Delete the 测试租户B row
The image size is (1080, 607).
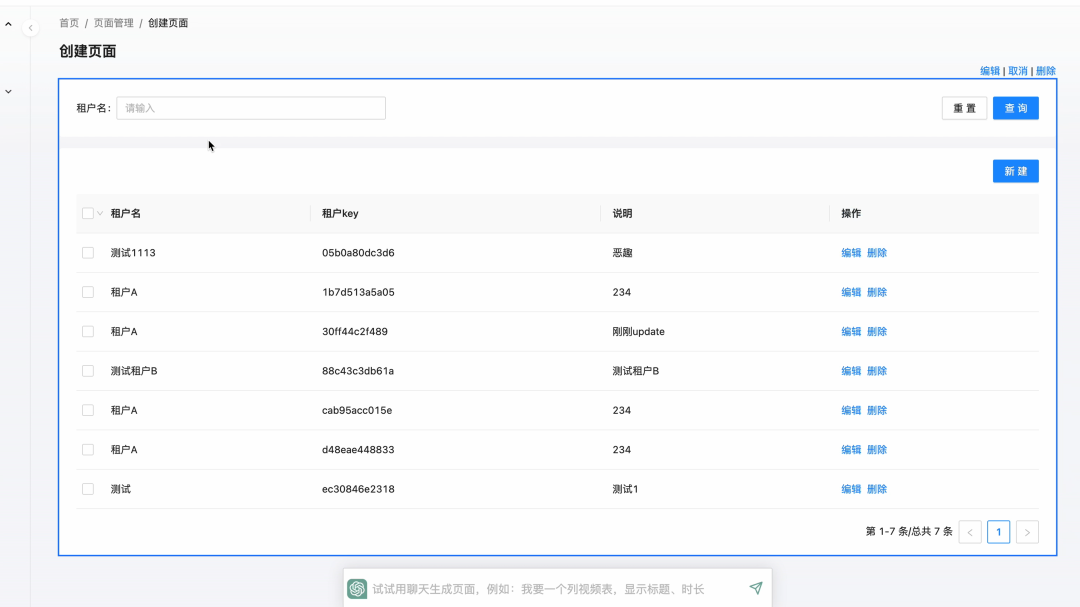pos(877,371)
